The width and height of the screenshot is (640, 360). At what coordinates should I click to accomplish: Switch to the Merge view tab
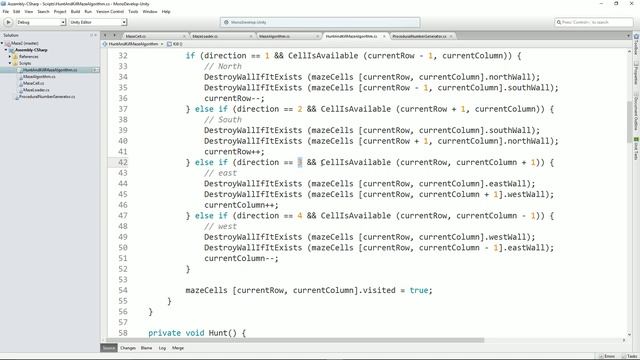coord(178,348)
